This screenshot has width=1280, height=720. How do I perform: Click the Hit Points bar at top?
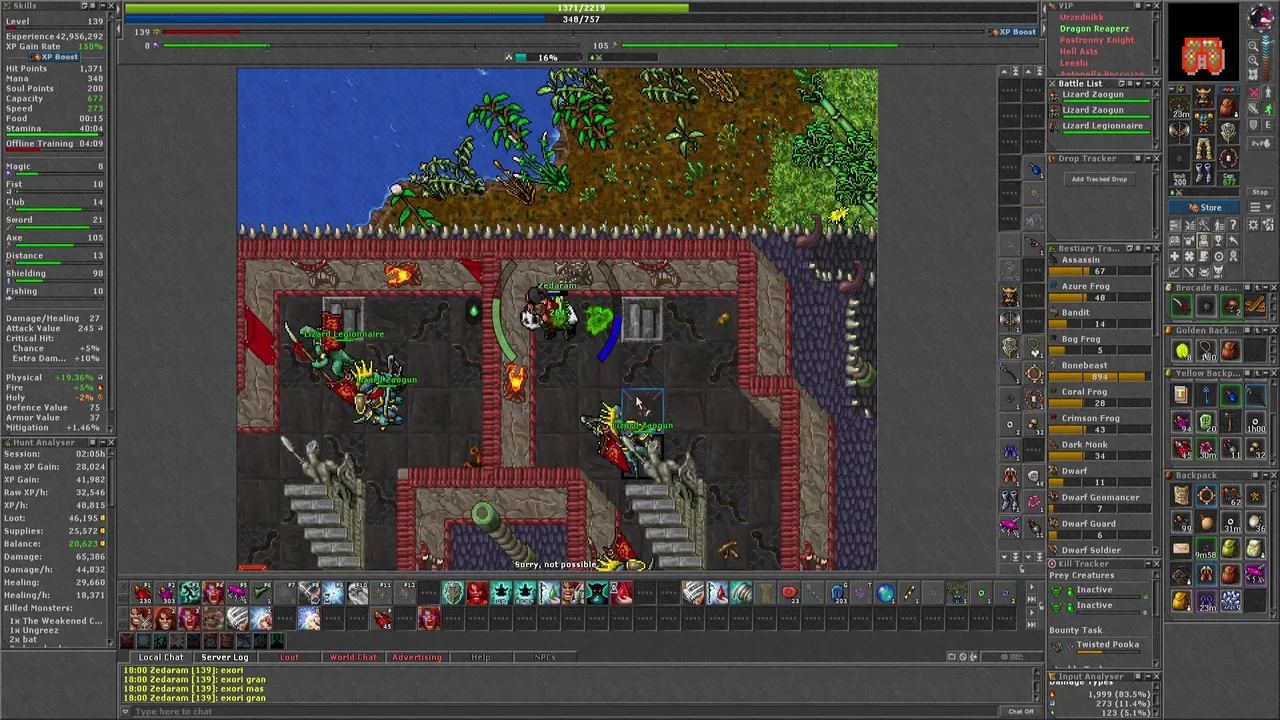581,8
